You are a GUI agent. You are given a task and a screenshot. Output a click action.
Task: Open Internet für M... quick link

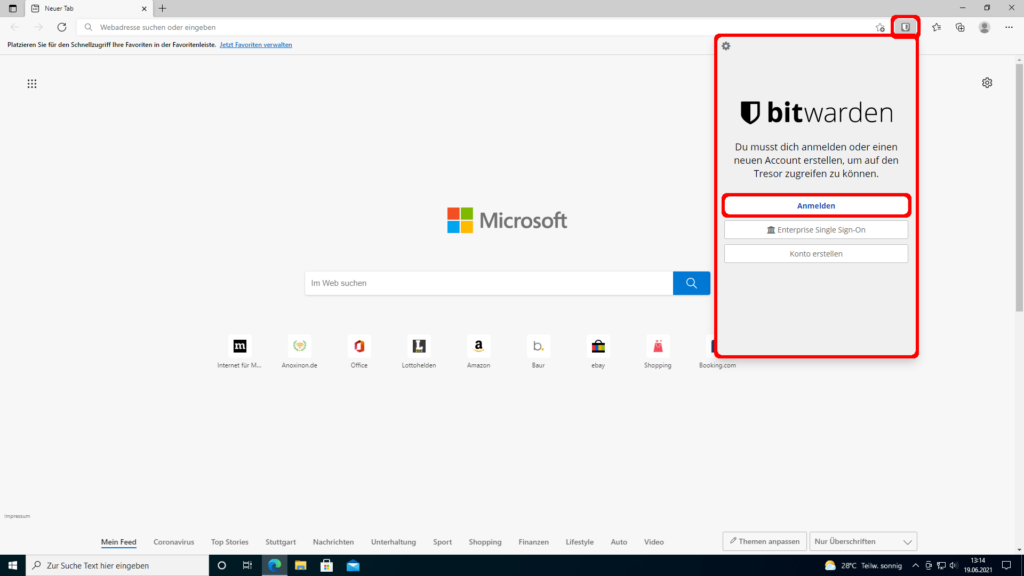[x=240, y=352]
